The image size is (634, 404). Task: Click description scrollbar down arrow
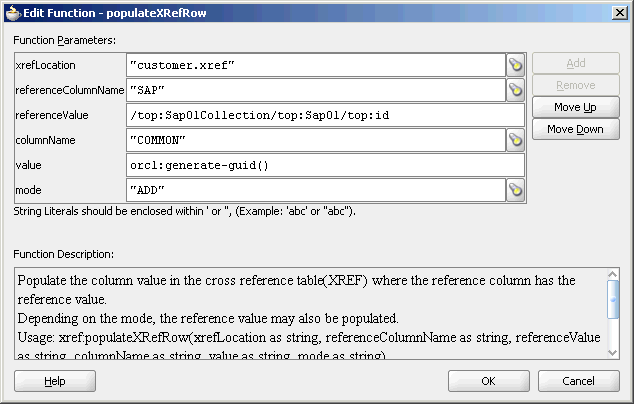point(613,353)
